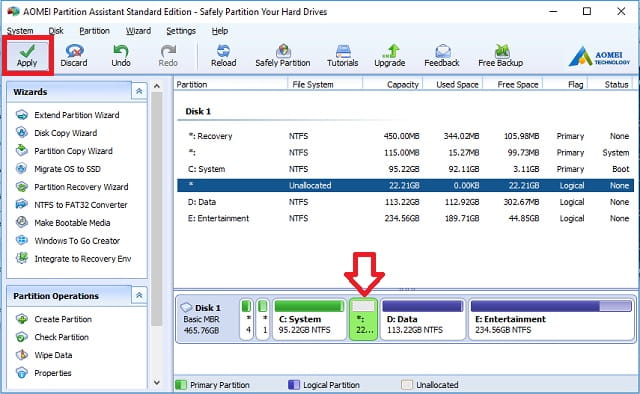Screen dimensions: 640x394
Task: Click the Disk 1 heading in list
Action: (198, 111)
